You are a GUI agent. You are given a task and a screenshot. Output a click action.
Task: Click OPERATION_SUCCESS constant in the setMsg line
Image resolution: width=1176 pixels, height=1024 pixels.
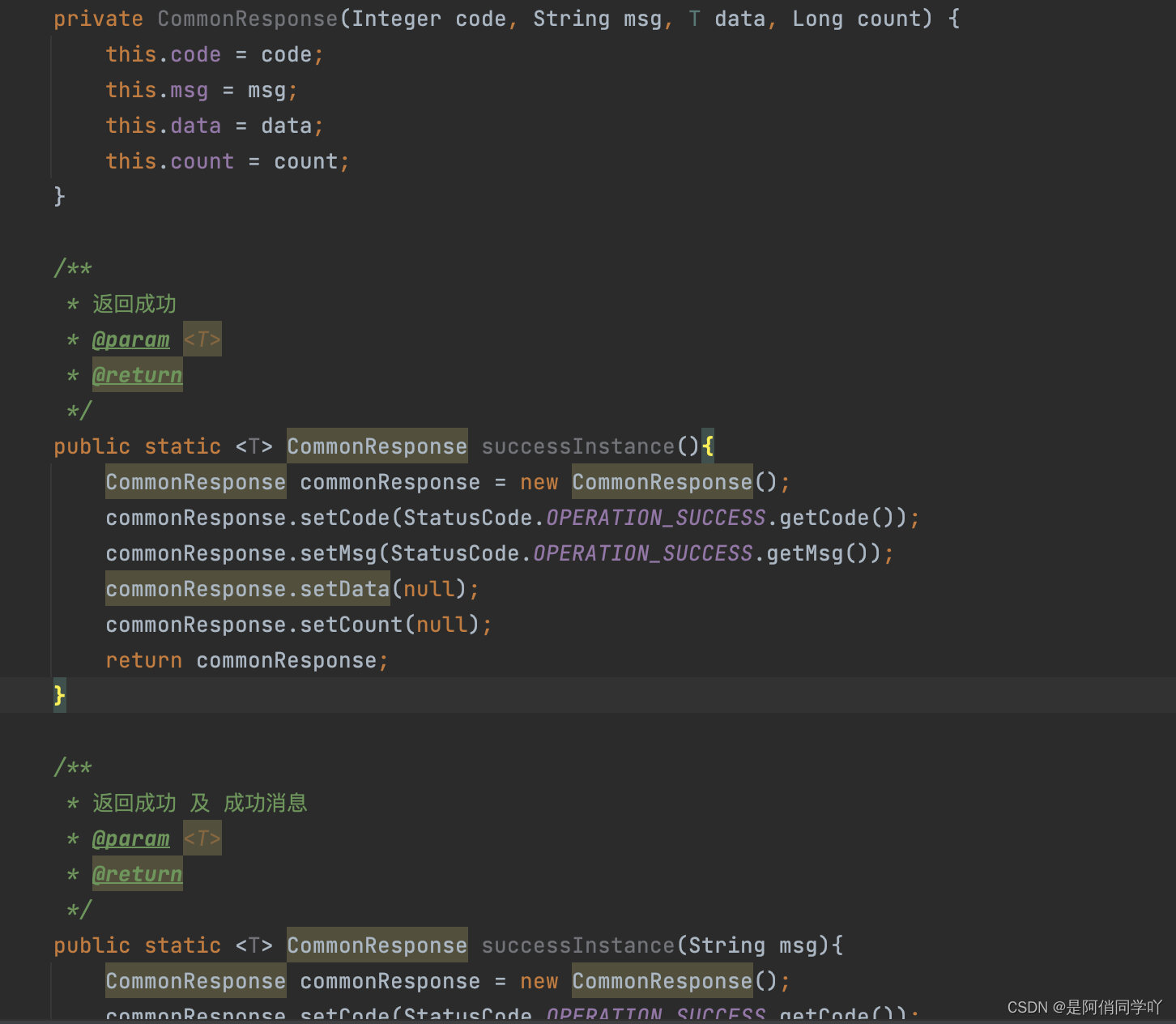coord(642,553)
